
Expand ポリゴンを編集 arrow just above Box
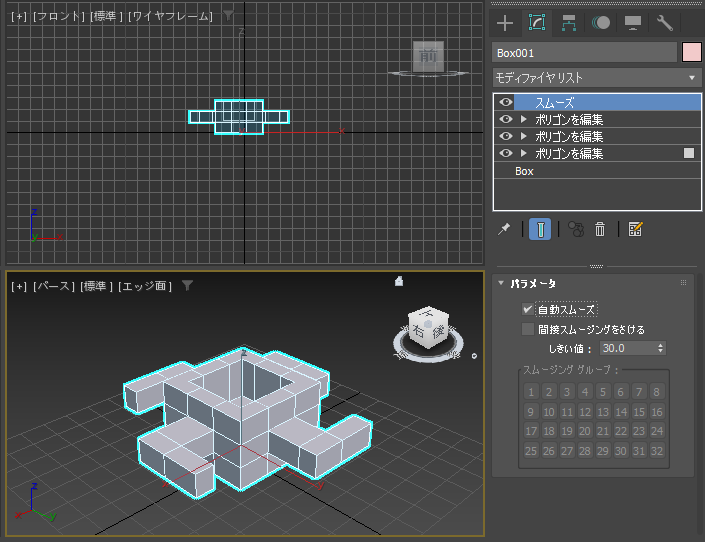pyautogui.click(x=523, y=153)
